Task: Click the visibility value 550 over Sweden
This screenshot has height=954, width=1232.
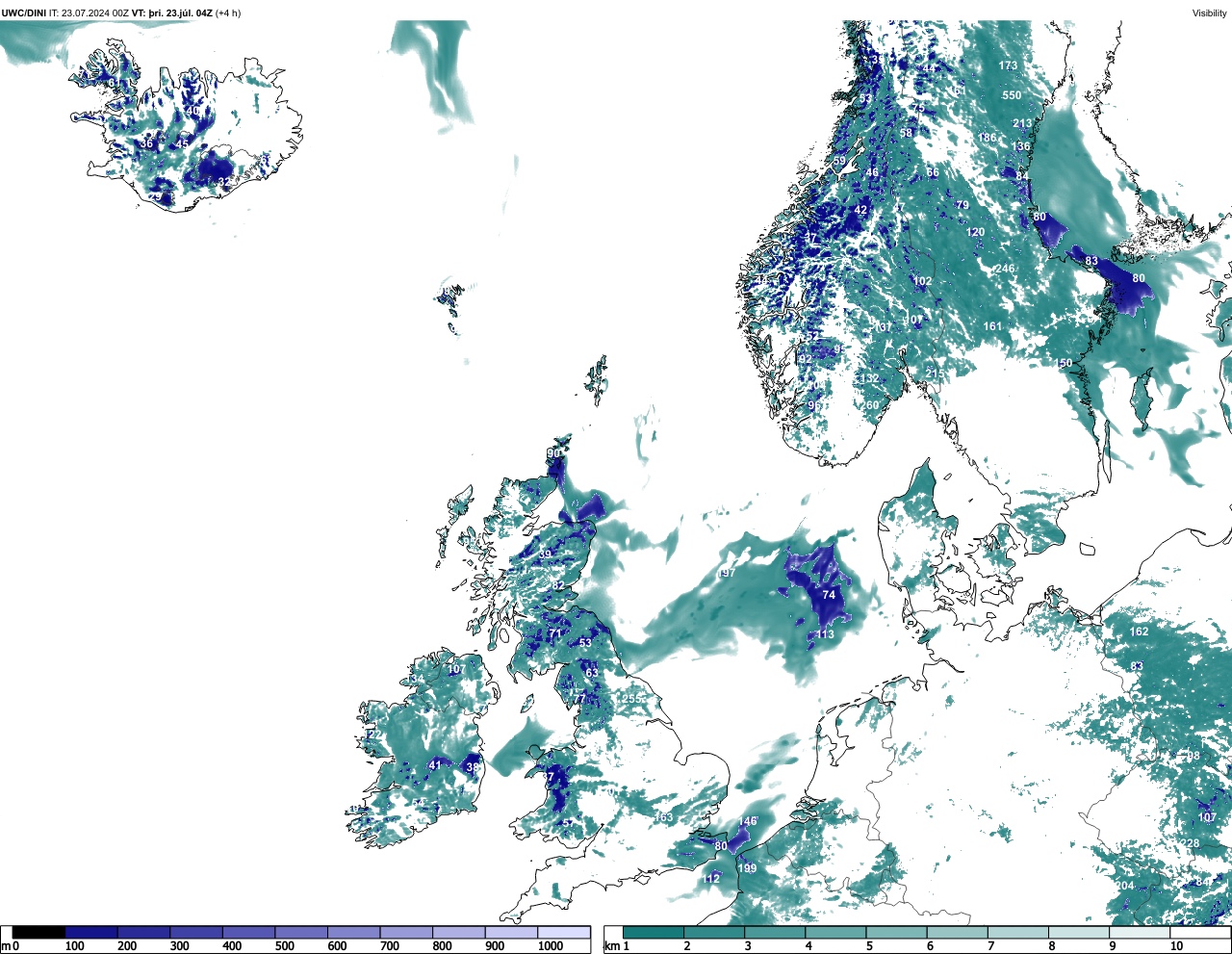Action: [1012, 95]
